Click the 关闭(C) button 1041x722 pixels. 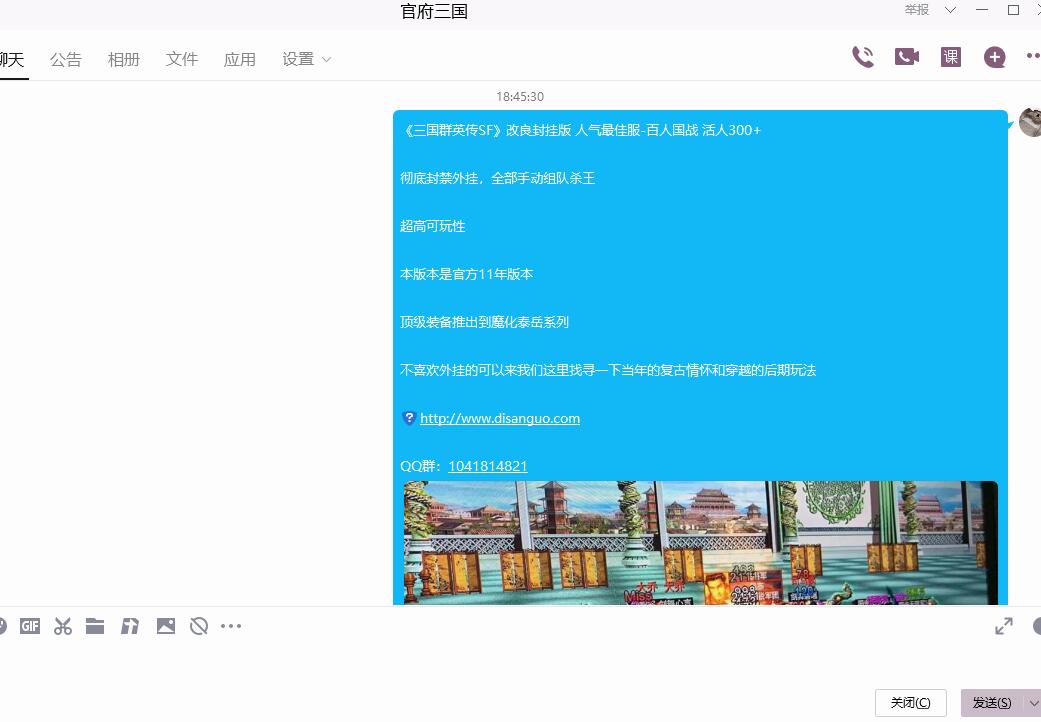pyautogui.click(x=910, y=703)
